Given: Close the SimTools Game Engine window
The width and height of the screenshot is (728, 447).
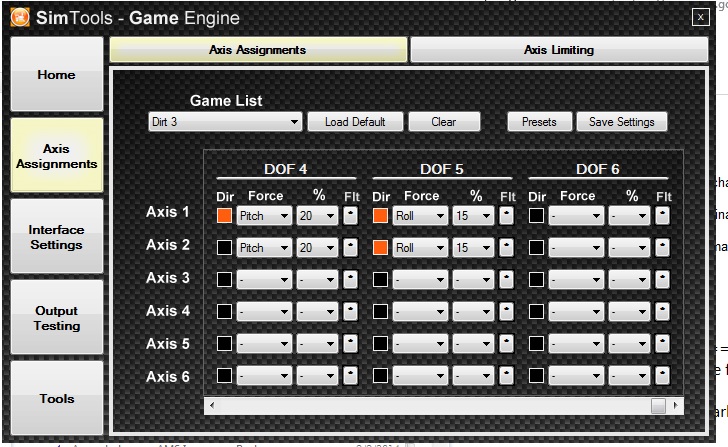Looking at the screenshot, I should pos(701,17).
